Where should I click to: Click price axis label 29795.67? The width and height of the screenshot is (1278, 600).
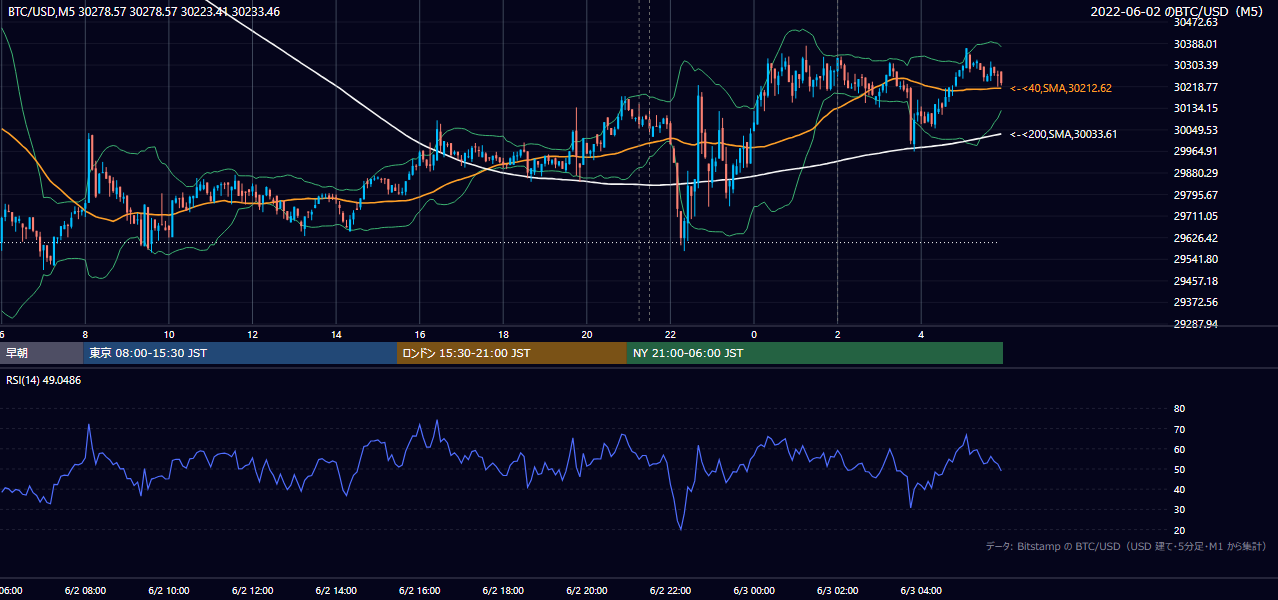click(1195, 195)
